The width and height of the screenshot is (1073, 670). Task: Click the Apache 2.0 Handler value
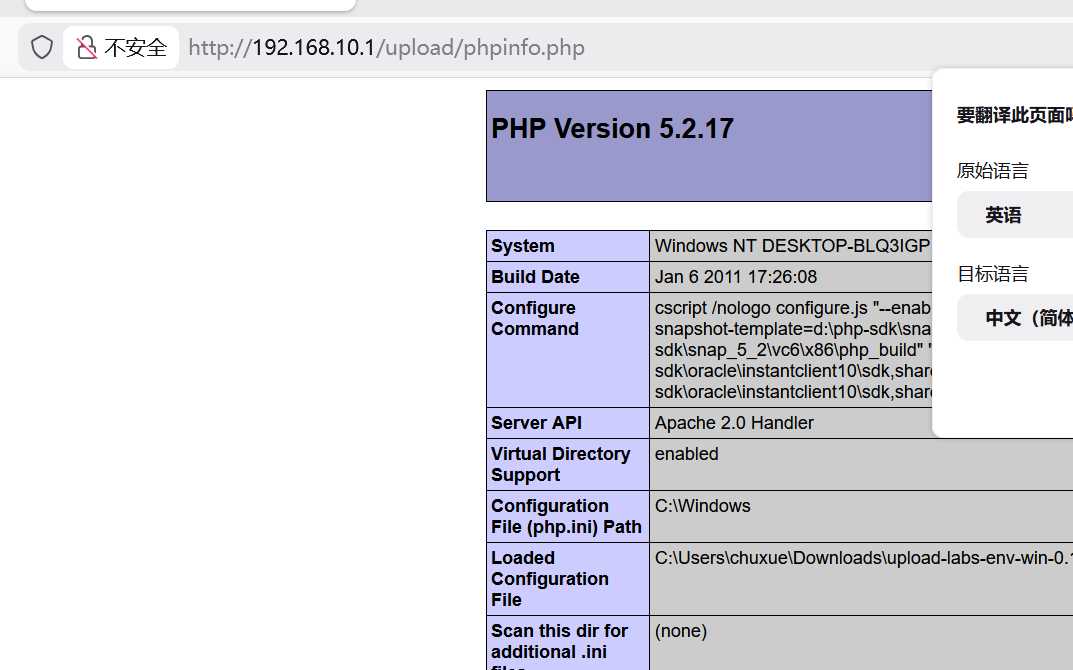pyautogui.click(x=734, y=423)
